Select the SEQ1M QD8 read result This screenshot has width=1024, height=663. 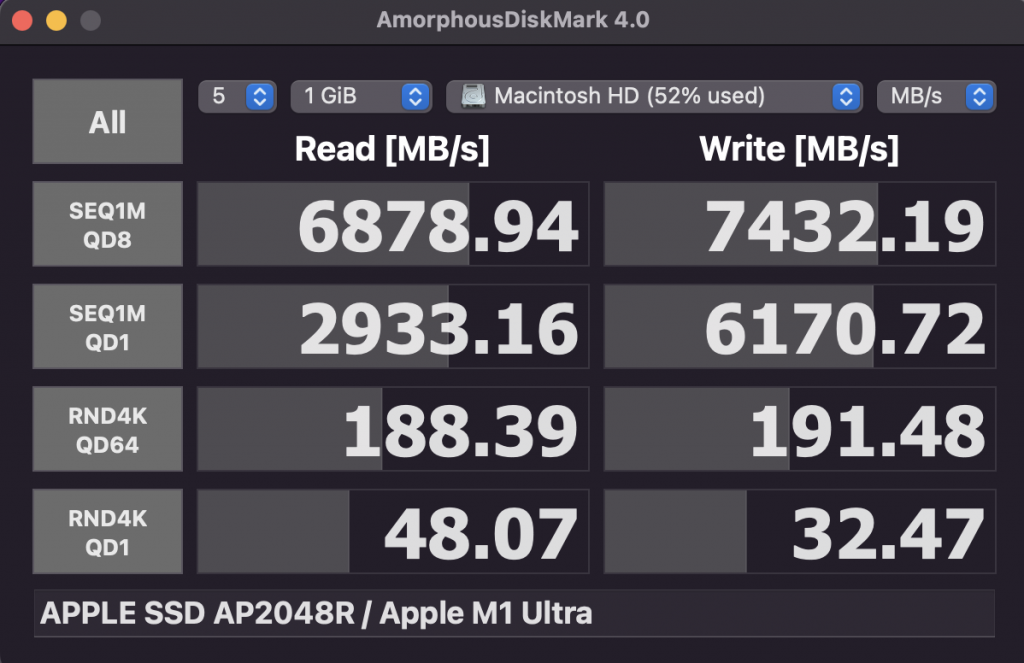[x=393, y=224]
